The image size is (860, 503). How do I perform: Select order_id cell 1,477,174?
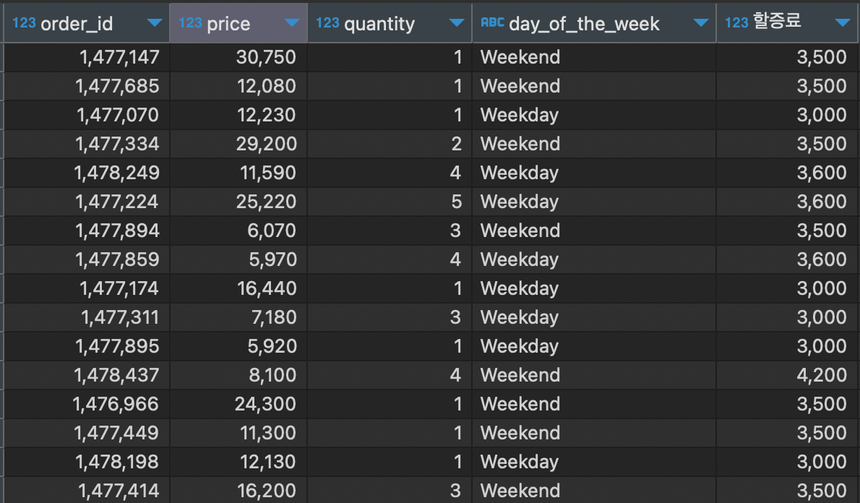click(87, 289)
